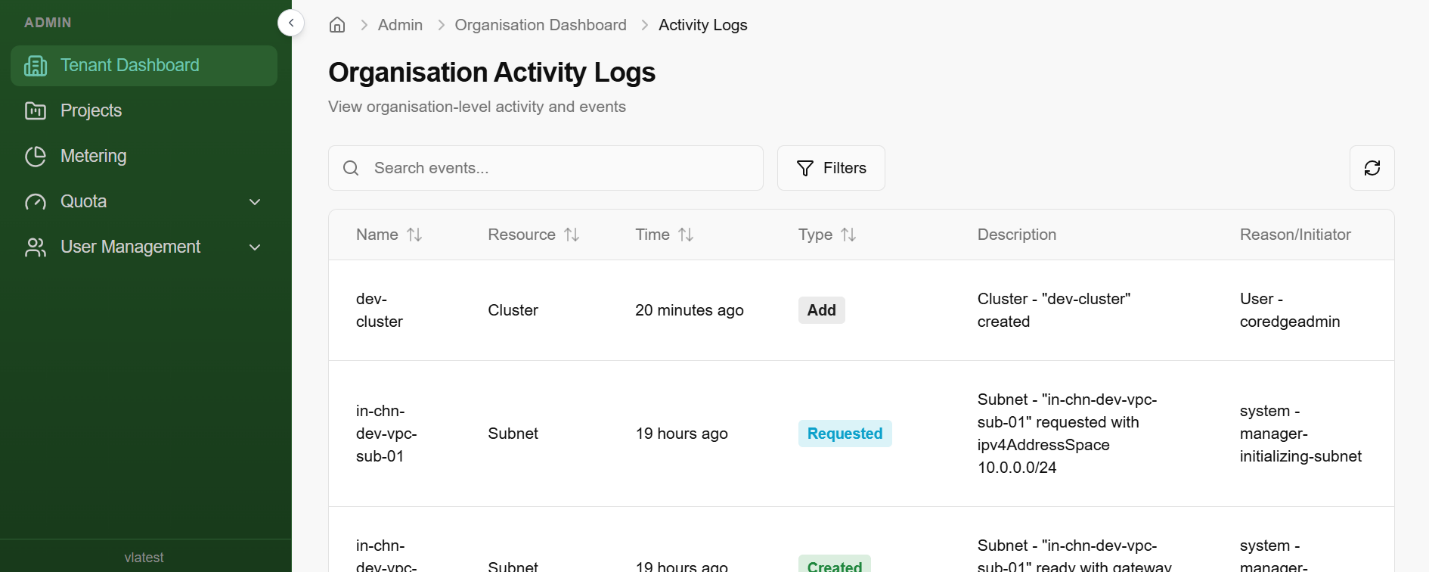Image resolution: width=1429 pixels, height=572 pixels.
Task: Expand the Quota menu chevron
Action: [x=255, y=202]
